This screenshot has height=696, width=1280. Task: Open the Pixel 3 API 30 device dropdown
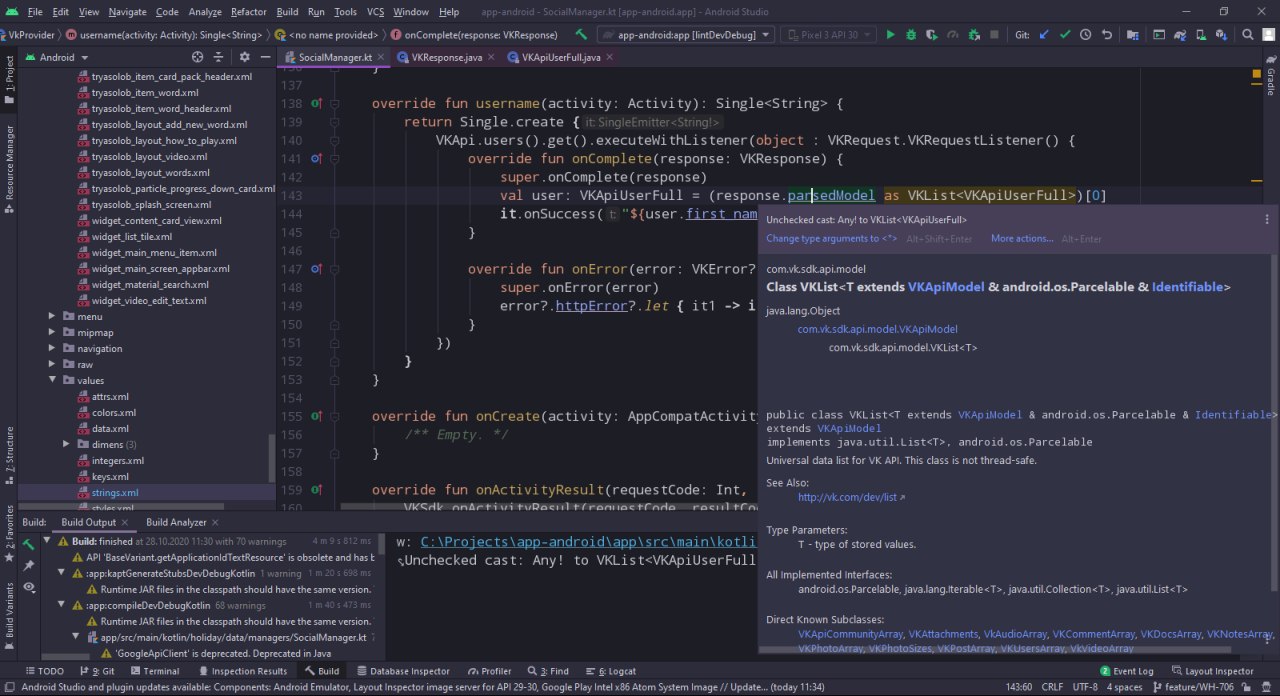(x=827, y=35)
